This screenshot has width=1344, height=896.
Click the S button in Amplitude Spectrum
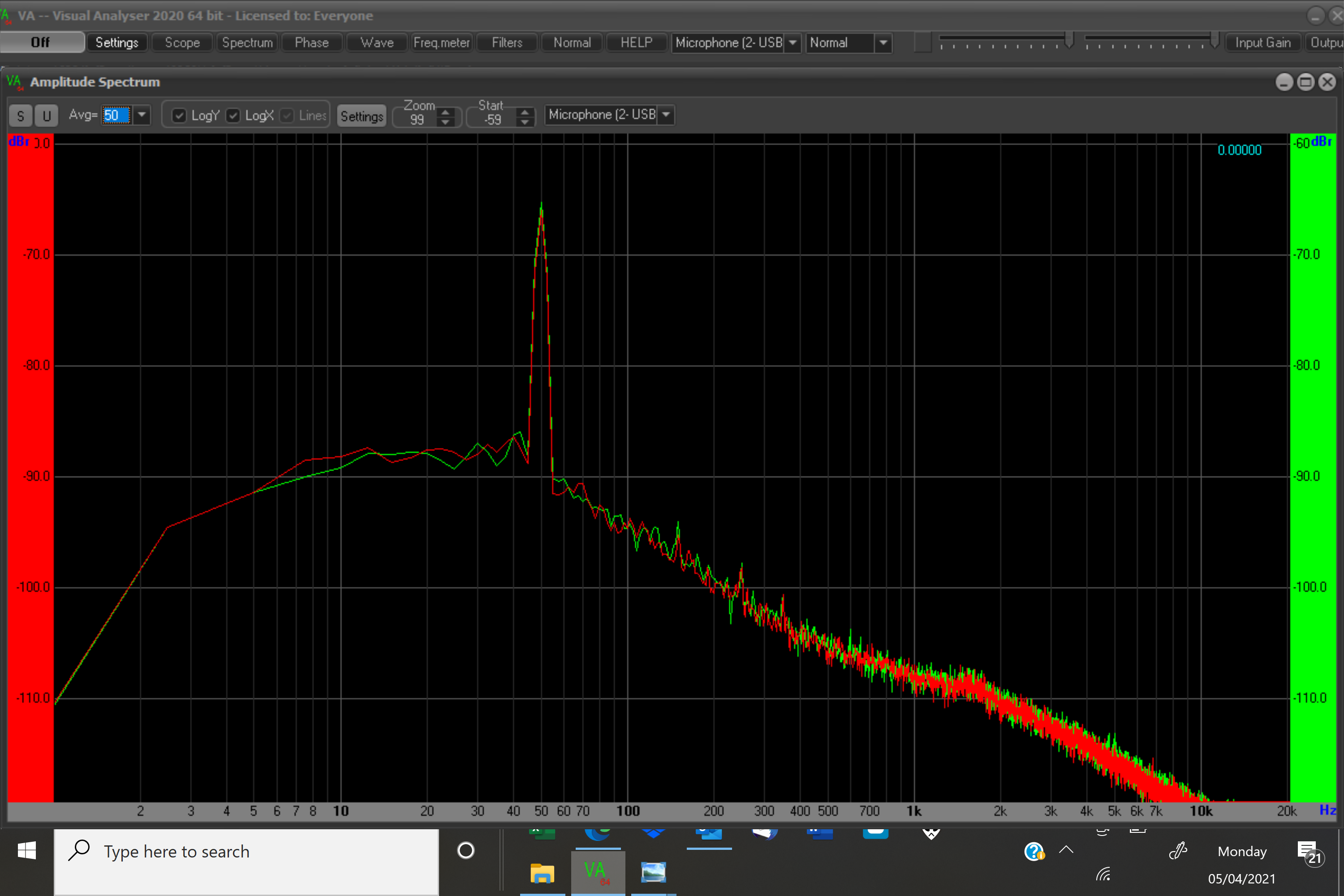click(x=21, y=116)
